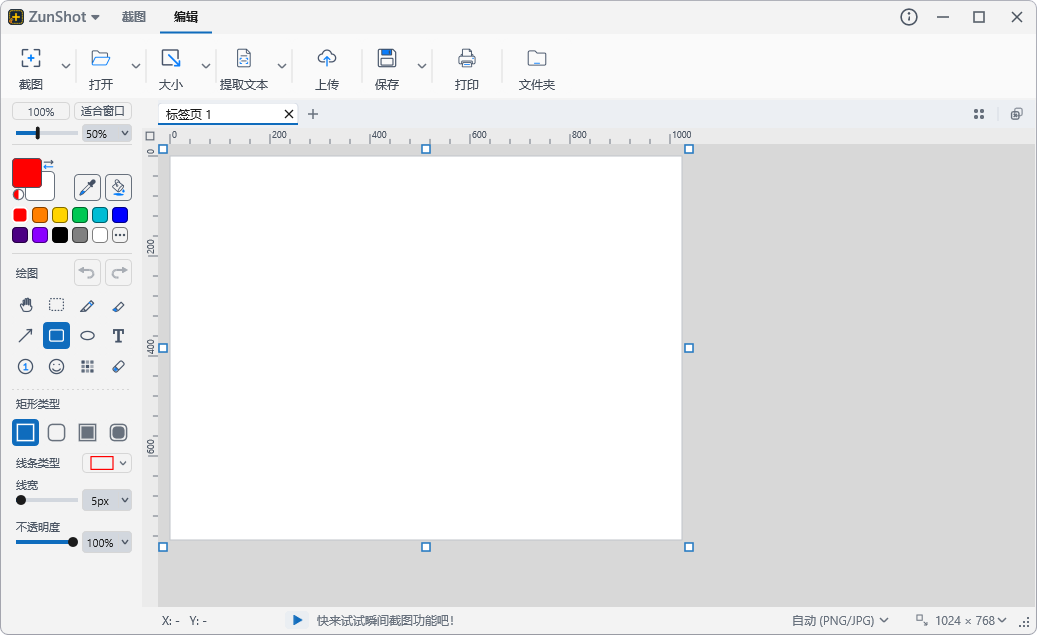The height and width of the screenshot is (635, 1037).
Task: Switch to the 截图 tab
Action: [x=134, y=17]
